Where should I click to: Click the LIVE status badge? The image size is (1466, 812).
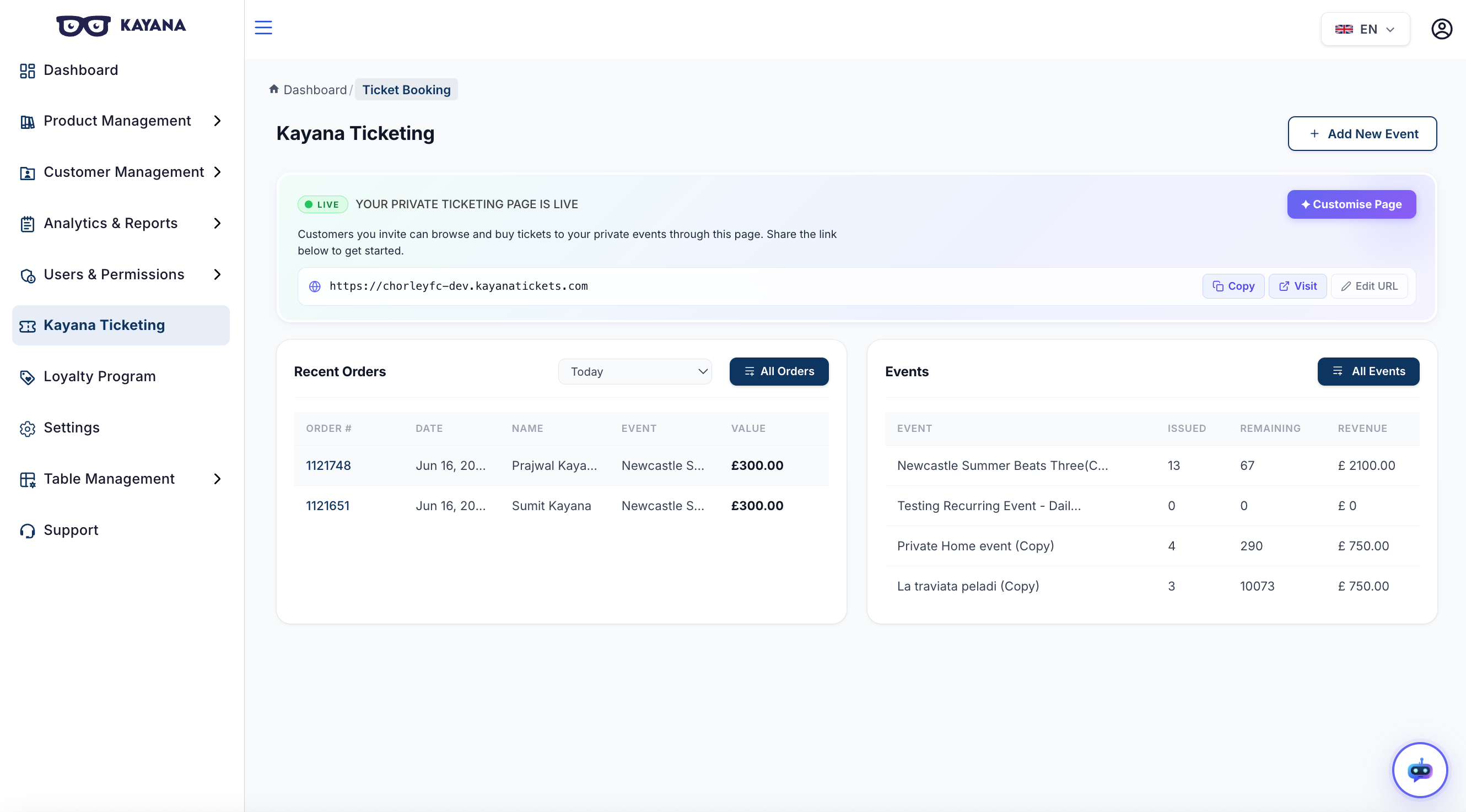[322, 204]
